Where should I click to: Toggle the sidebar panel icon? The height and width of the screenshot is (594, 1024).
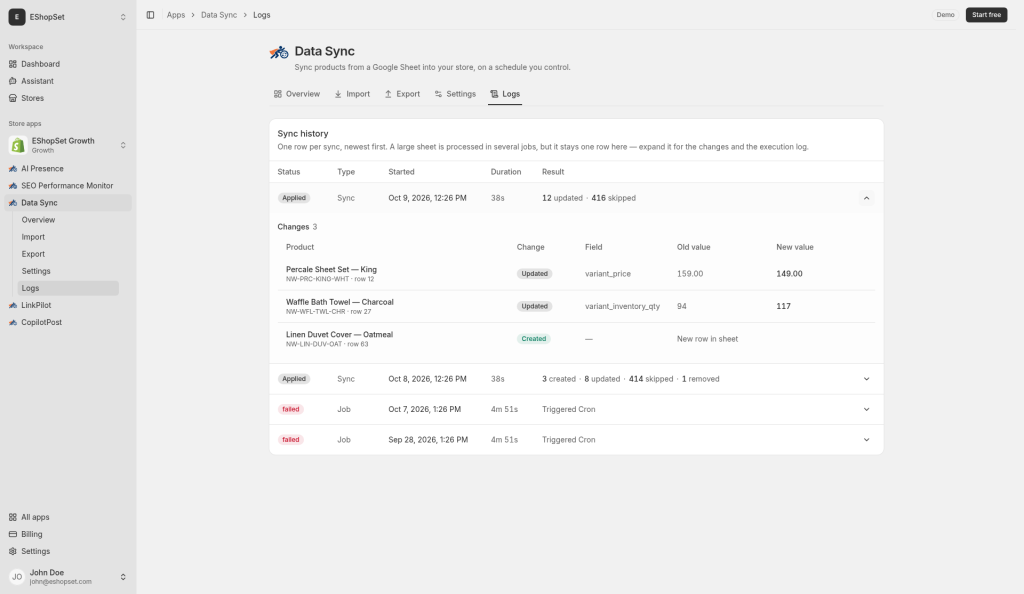click(150, 15)
